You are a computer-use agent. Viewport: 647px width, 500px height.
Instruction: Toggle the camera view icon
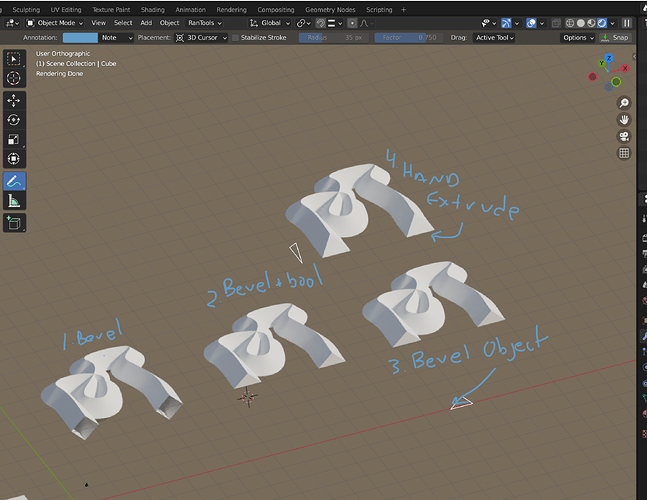point(624,137)
